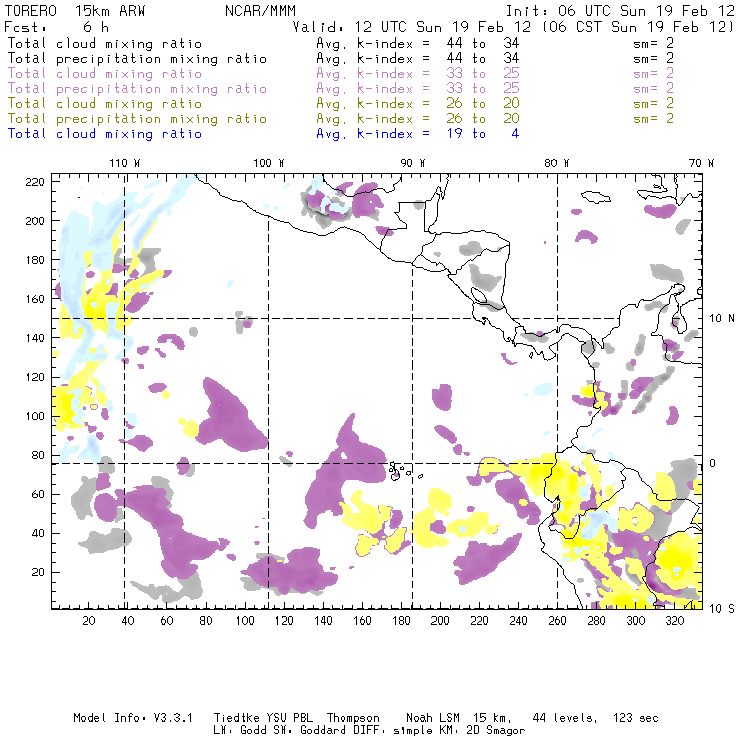Click the y-axis tick label '220'
The image size is (740, 740).
point(34,182)
